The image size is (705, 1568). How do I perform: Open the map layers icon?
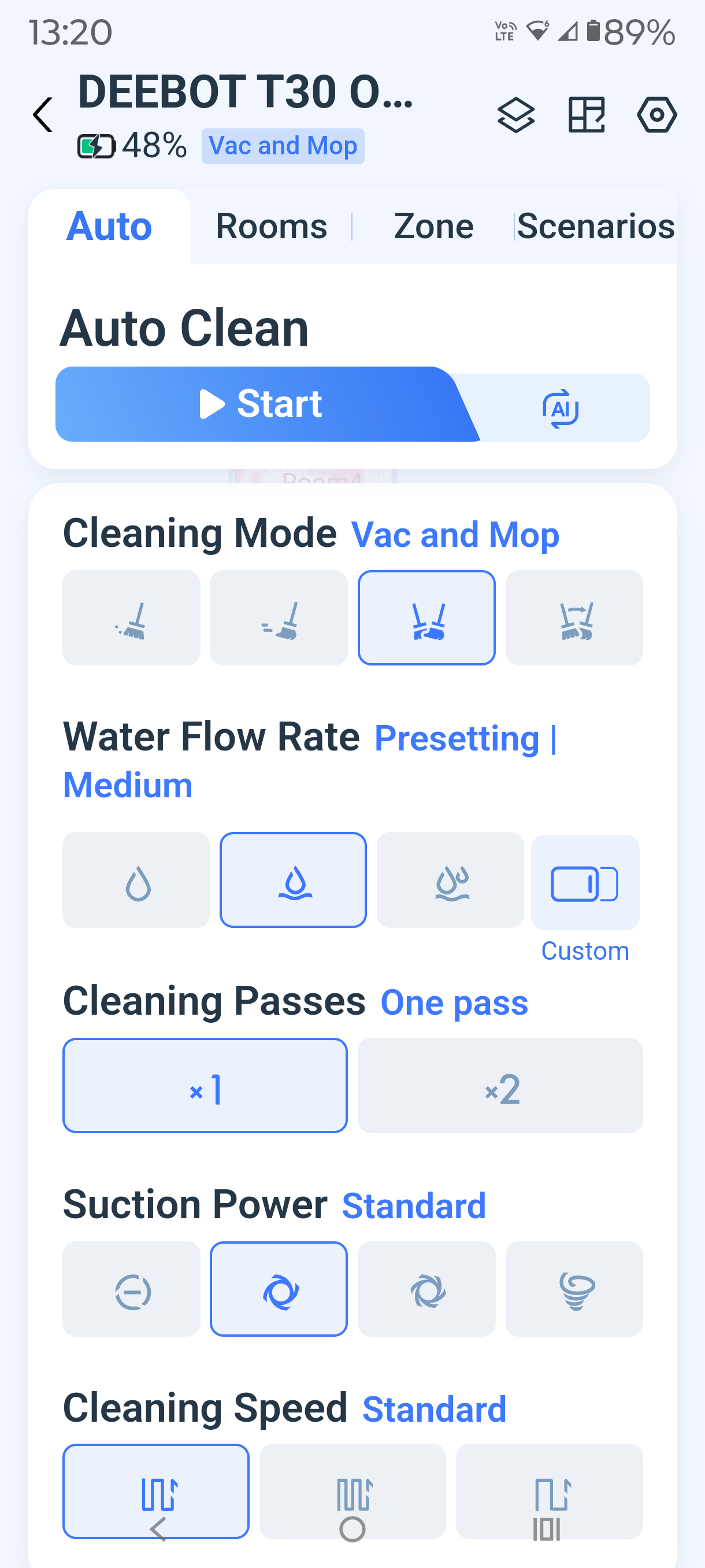click(516, 114)
